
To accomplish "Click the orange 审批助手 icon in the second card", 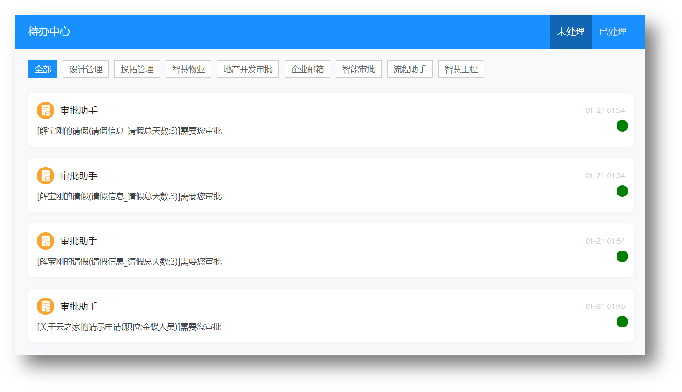I will click(x=45, y=176).
